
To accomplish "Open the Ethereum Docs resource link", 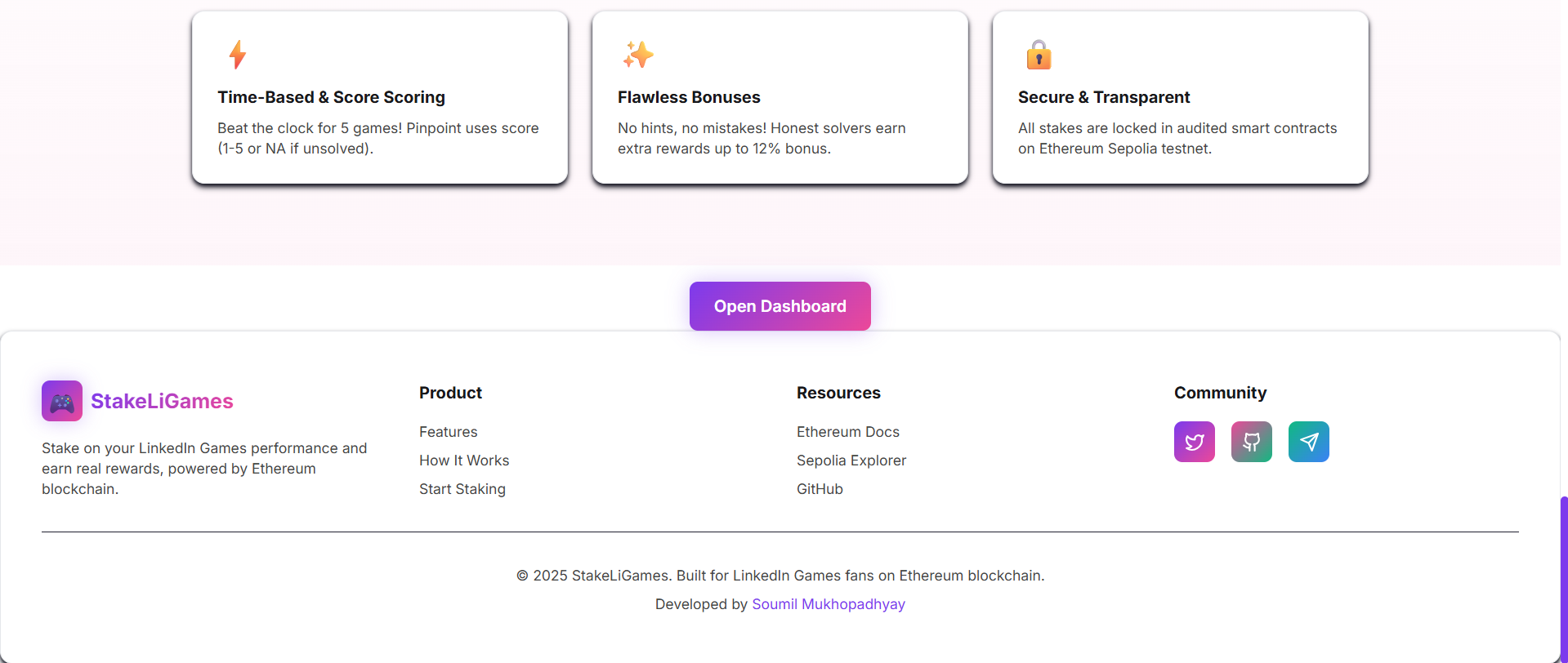I will tap(847, 432).
